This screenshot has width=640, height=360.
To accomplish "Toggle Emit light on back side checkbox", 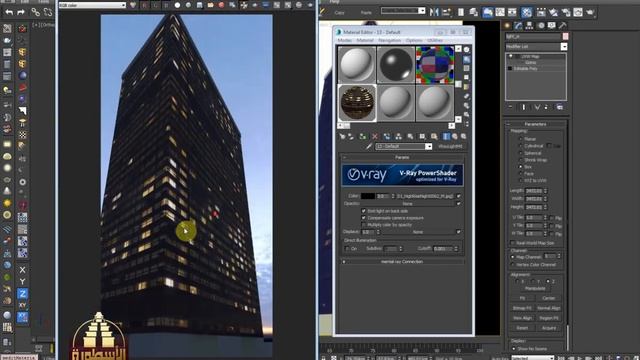I will point(363,211).
